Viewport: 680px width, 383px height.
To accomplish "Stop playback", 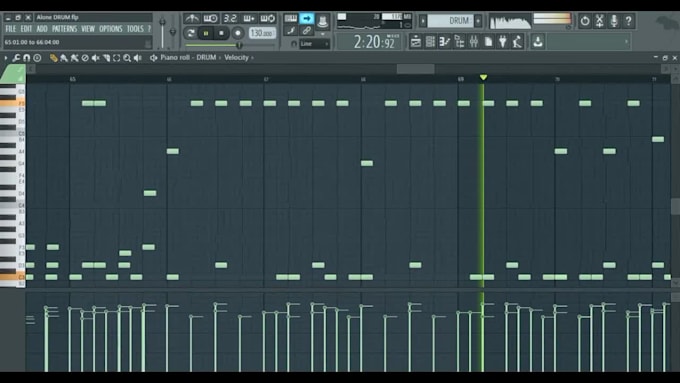I will pyautogui.click(x=222, y=33).
